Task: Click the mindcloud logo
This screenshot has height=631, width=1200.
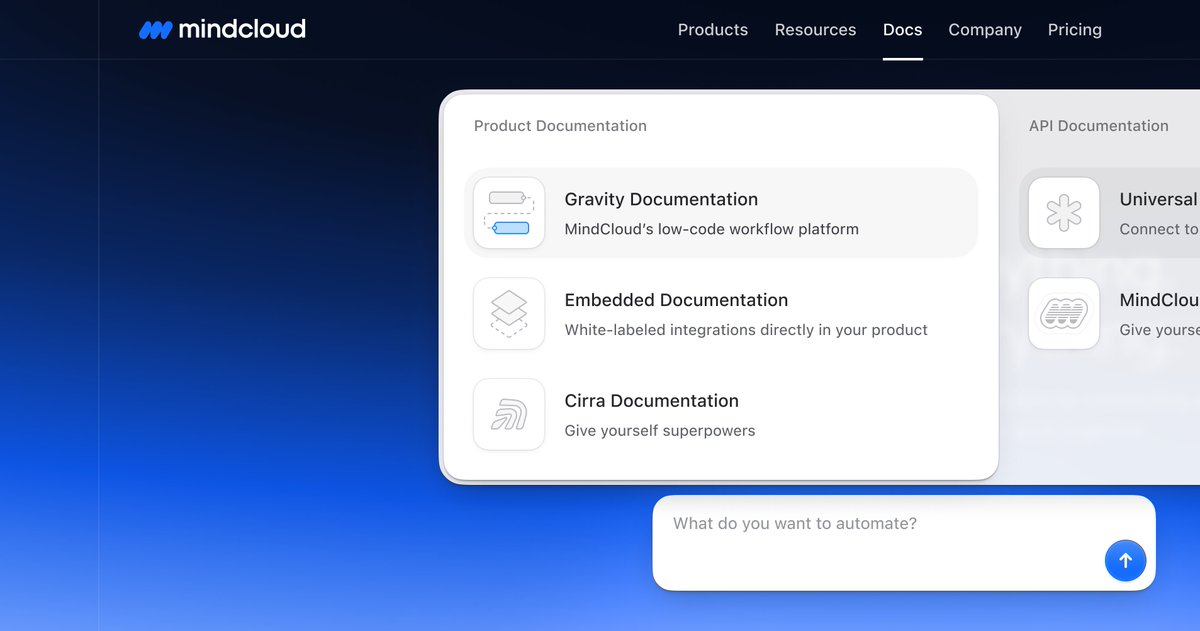Action: point(222,30)
